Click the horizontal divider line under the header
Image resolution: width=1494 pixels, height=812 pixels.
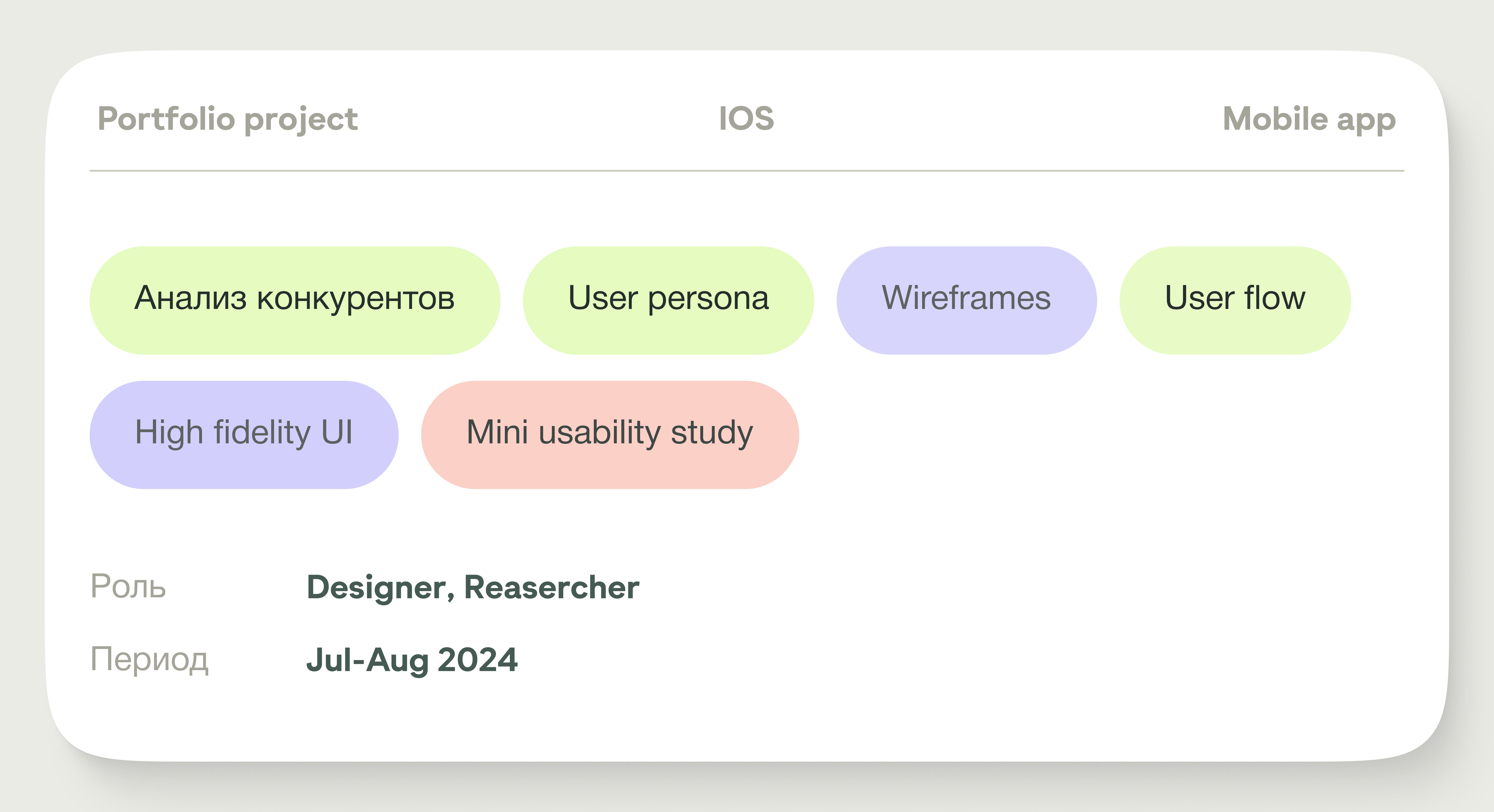click(747, 171)
